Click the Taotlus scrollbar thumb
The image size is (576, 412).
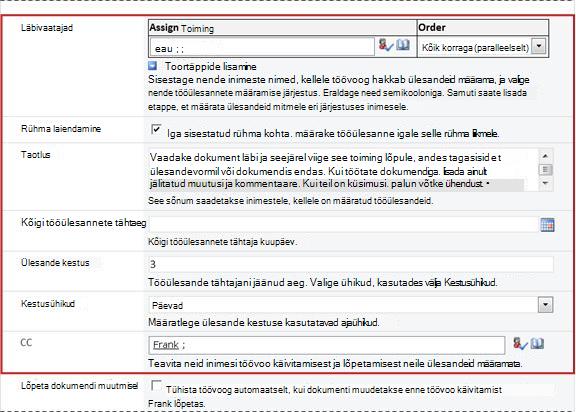pos(546,170)
